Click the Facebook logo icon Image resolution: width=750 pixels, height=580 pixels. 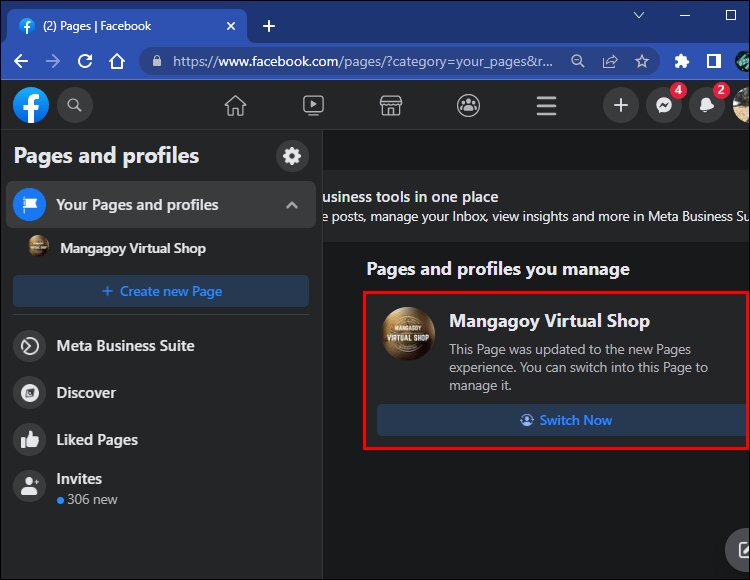[x=31, y=105]
